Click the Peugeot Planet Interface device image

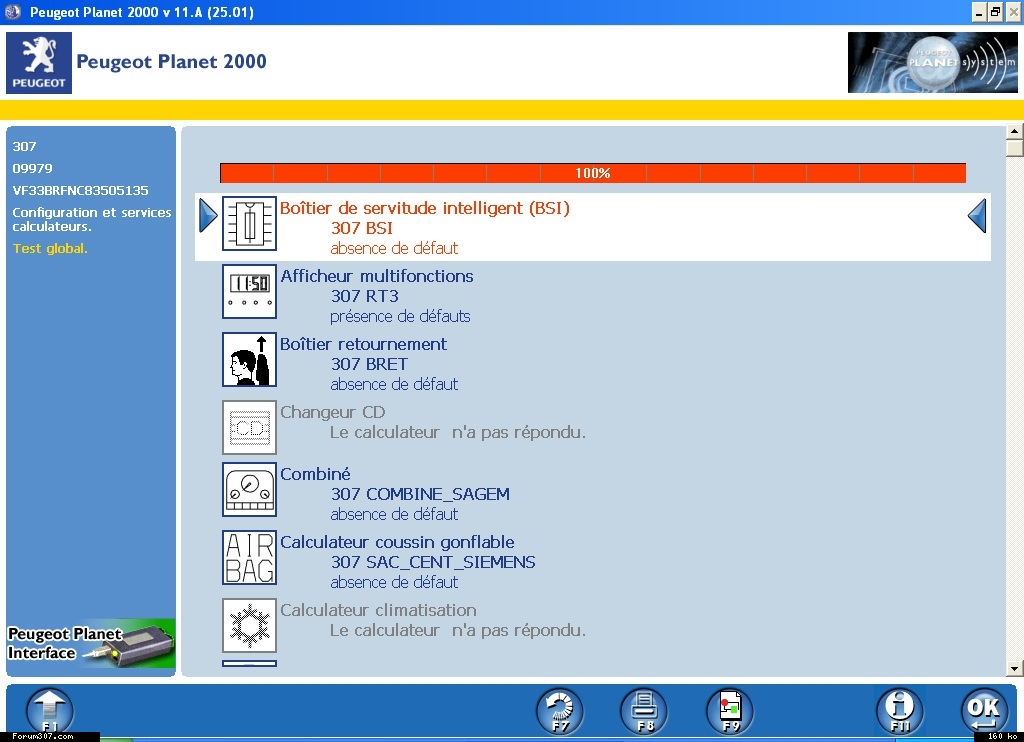pos(91,644)
